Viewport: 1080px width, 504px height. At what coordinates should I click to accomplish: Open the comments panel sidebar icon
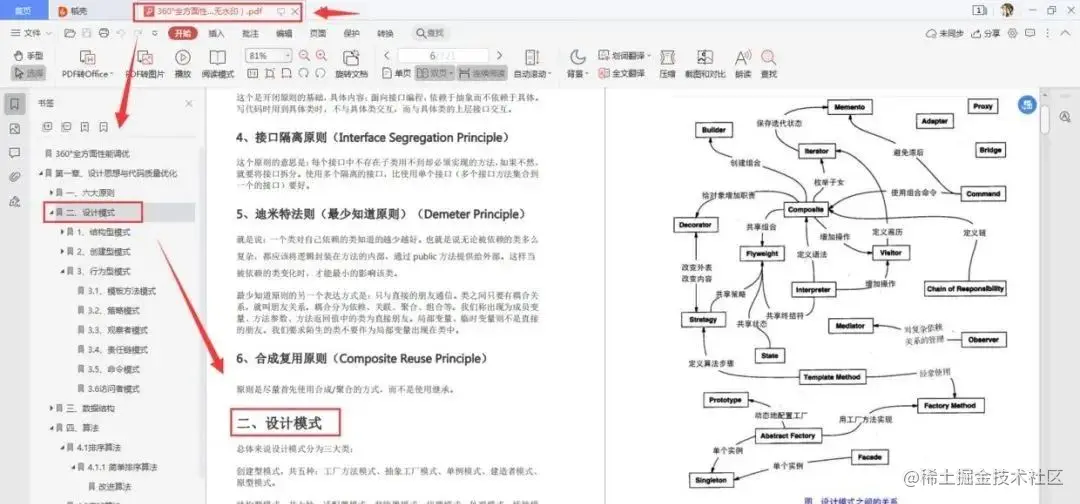coord(14,153)
